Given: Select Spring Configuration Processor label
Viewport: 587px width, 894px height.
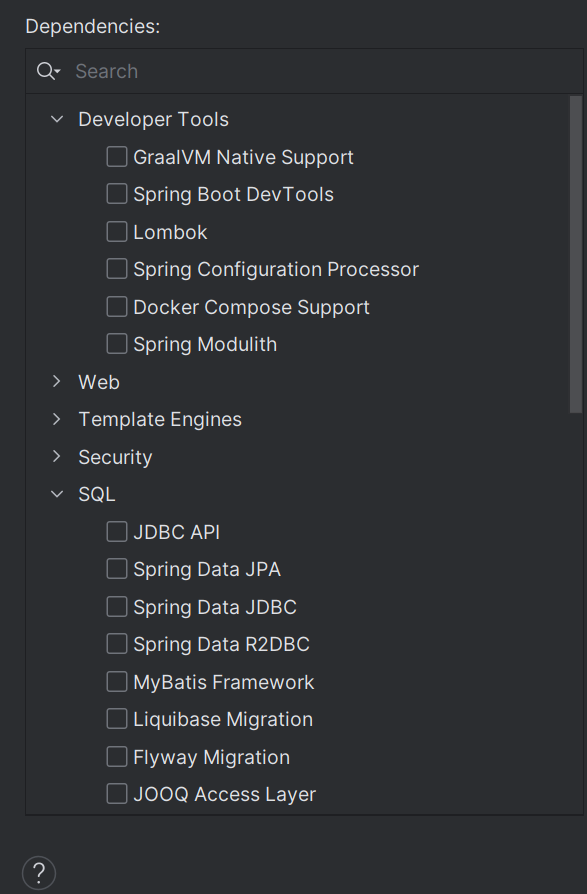Looking at the screenshot, I should (x=276, y=270).
